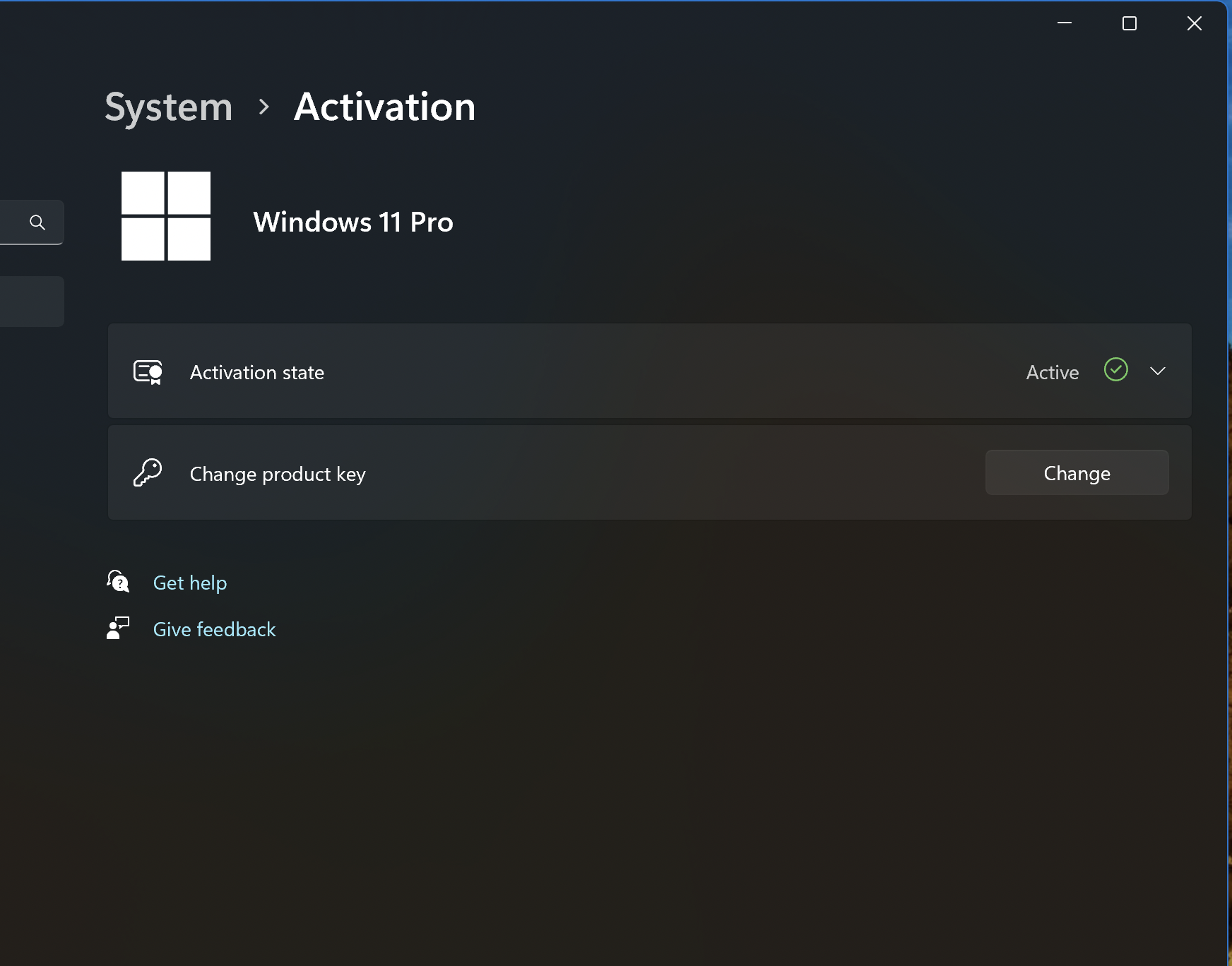Viewport: 1232px width, 966px height.
Task: Open the Get help link
Action: click(190, 583)
